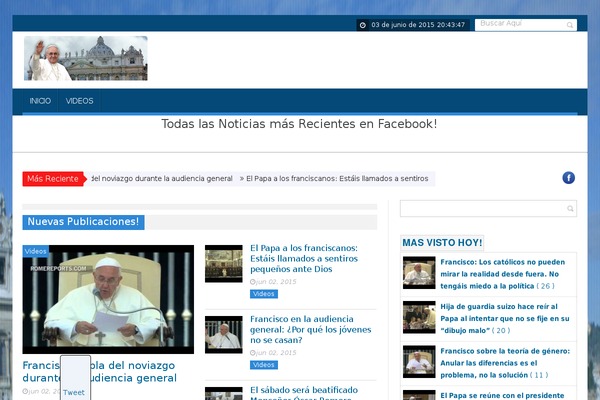Open the VIDEOS menu item

[80, 101]
